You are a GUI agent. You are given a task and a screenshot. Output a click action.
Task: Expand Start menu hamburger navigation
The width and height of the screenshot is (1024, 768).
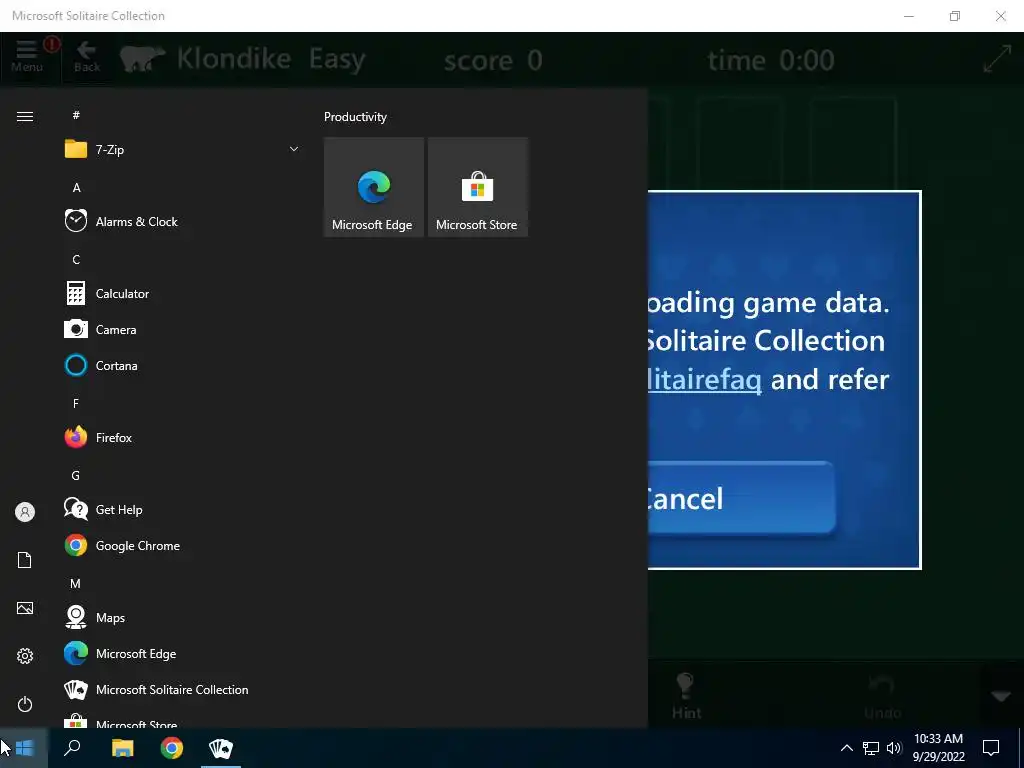tap(25, 116)
